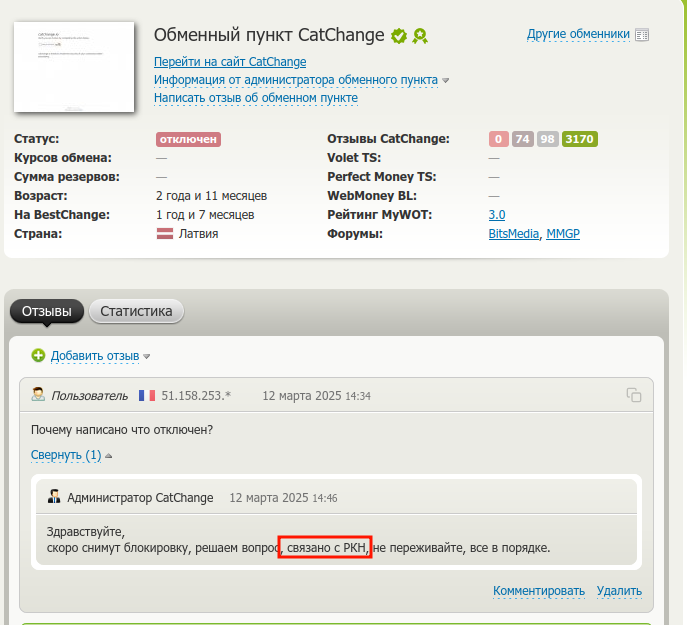Click the Сумма резервов: label

pyautogui.click(x=67, y=177)
